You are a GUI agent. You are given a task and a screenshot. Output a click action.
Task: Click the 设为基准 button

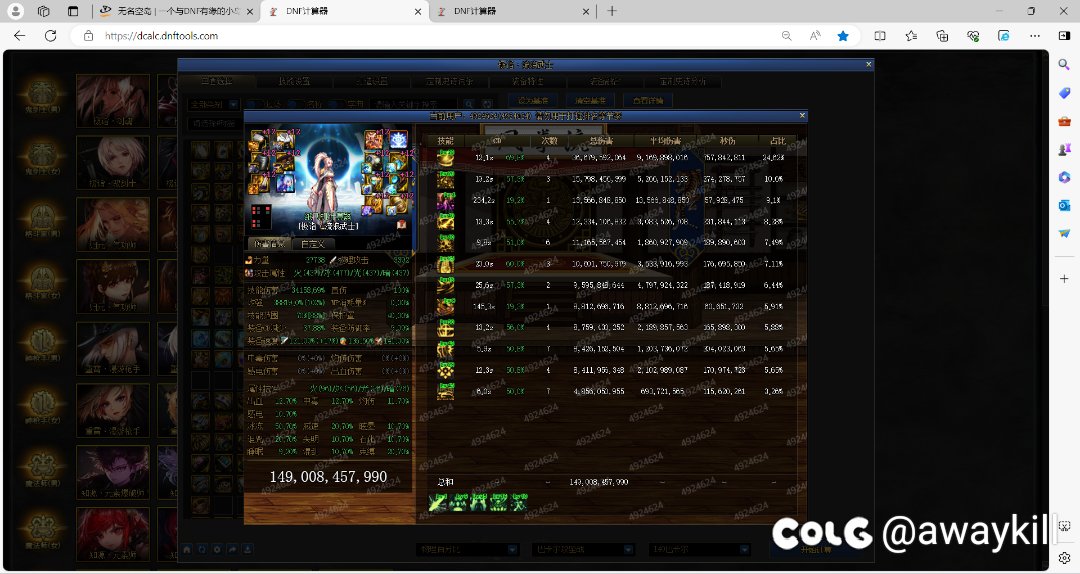pos(532,101)
